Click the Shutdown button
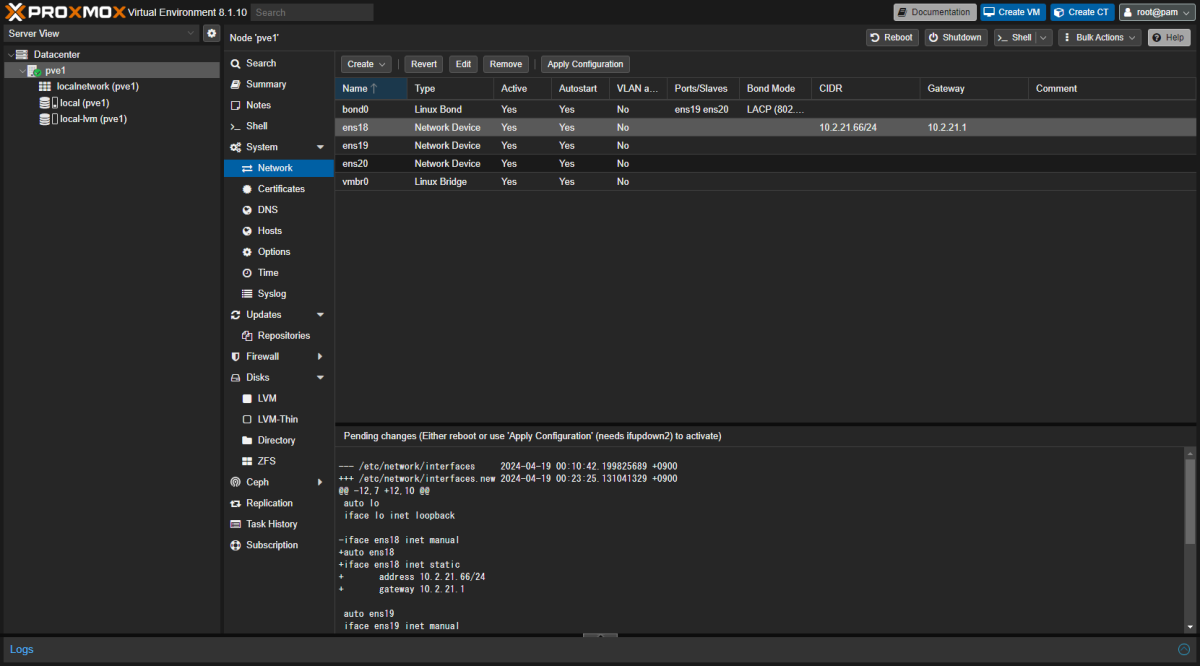Image resolution: width=1200 pixels, height=666 pixels. [956, 37]
